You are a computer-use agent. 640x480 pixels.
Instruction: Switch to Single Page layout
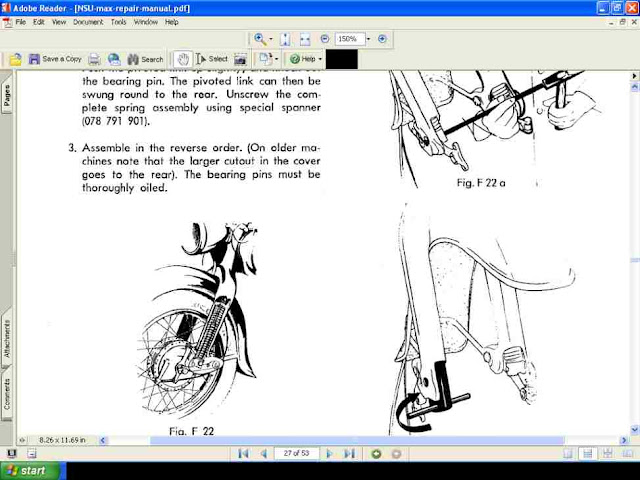pyautogui.click(x=568, y=453)
